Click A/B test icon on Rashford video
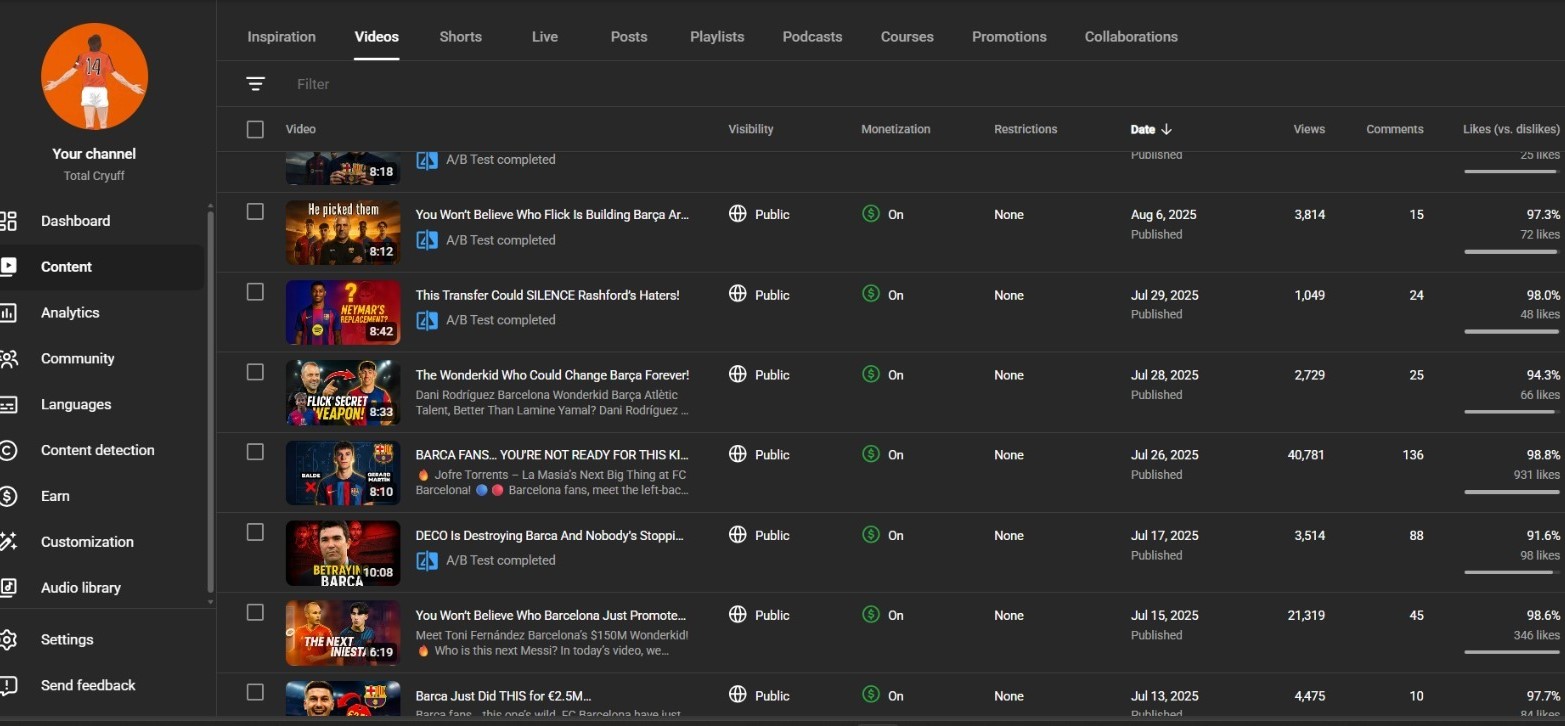This screenshot has height=726, width=1565. tap(427, 321)
